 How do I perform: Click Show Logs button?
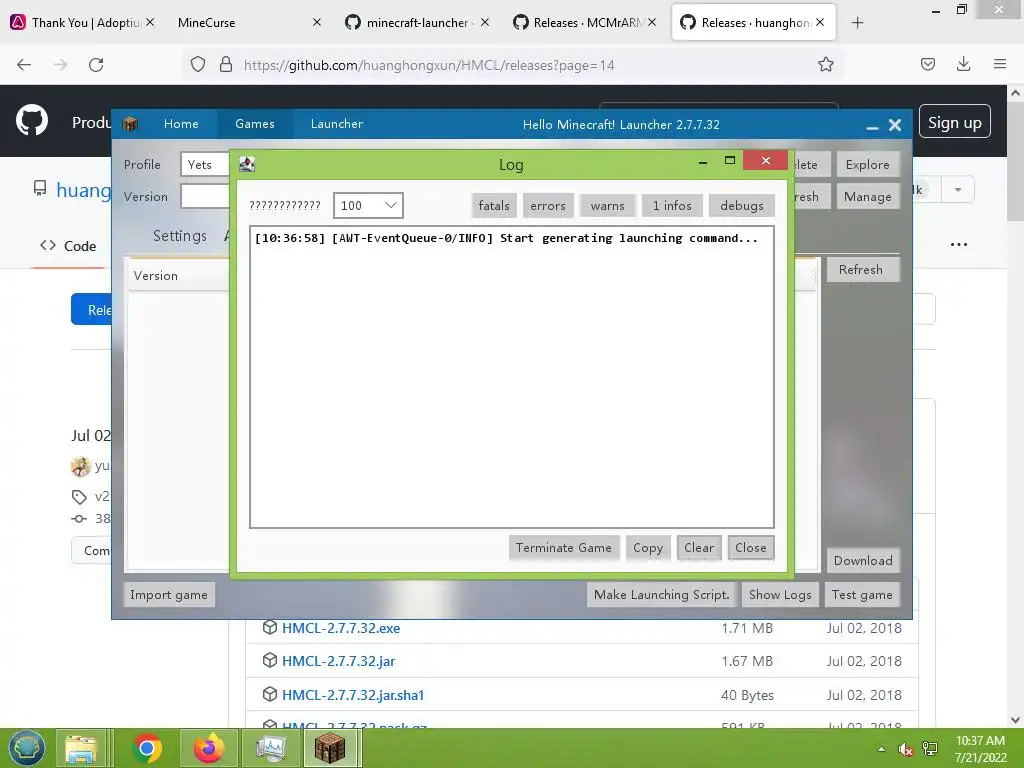(x=780, y=595)
